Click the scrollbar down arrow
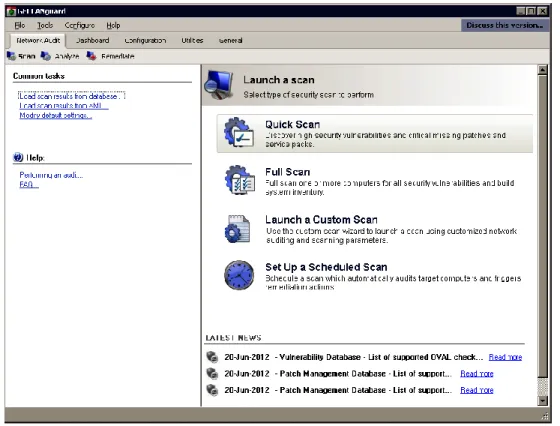This screenshot has width=560, height=426. 542,401
